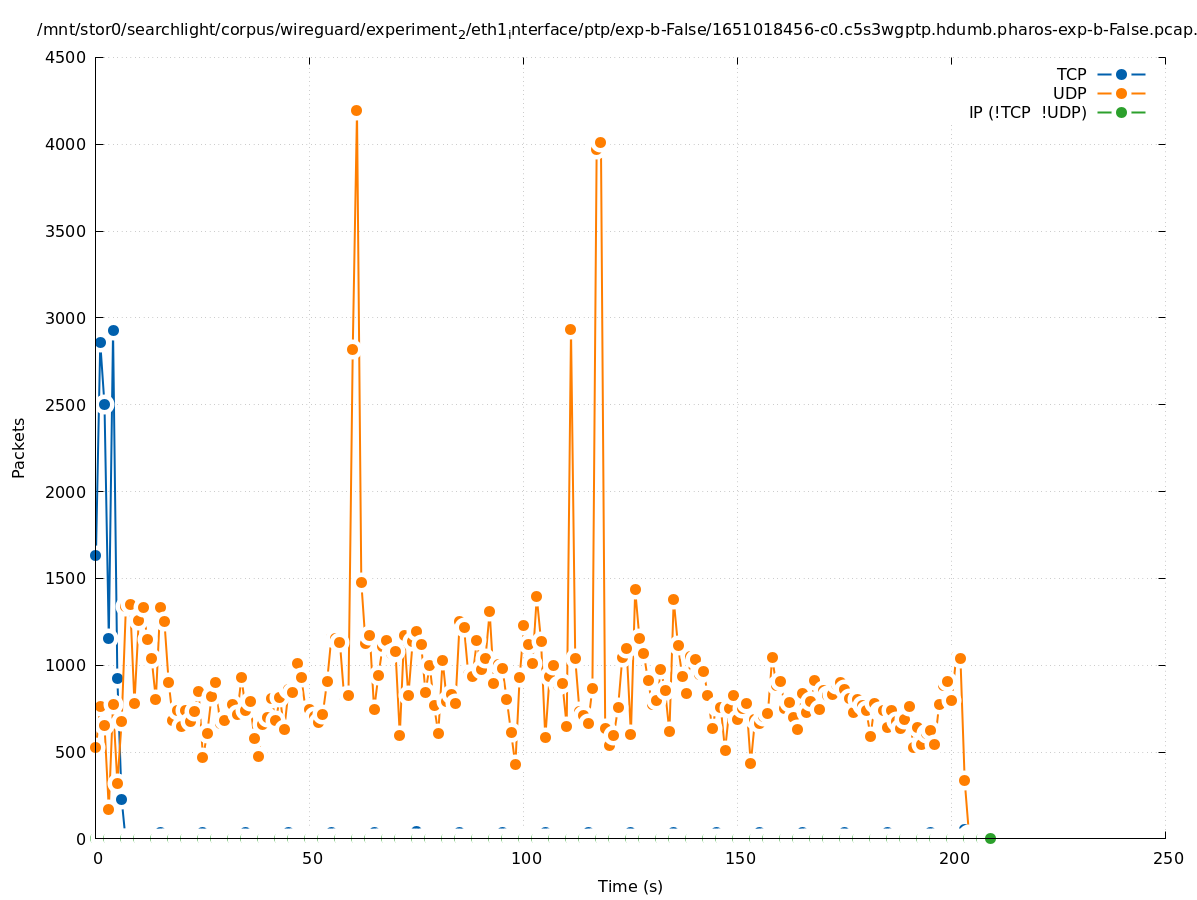1197x900 pixels.
Task: Select the TCP legend label text
Action: (x=1071, y=74)
